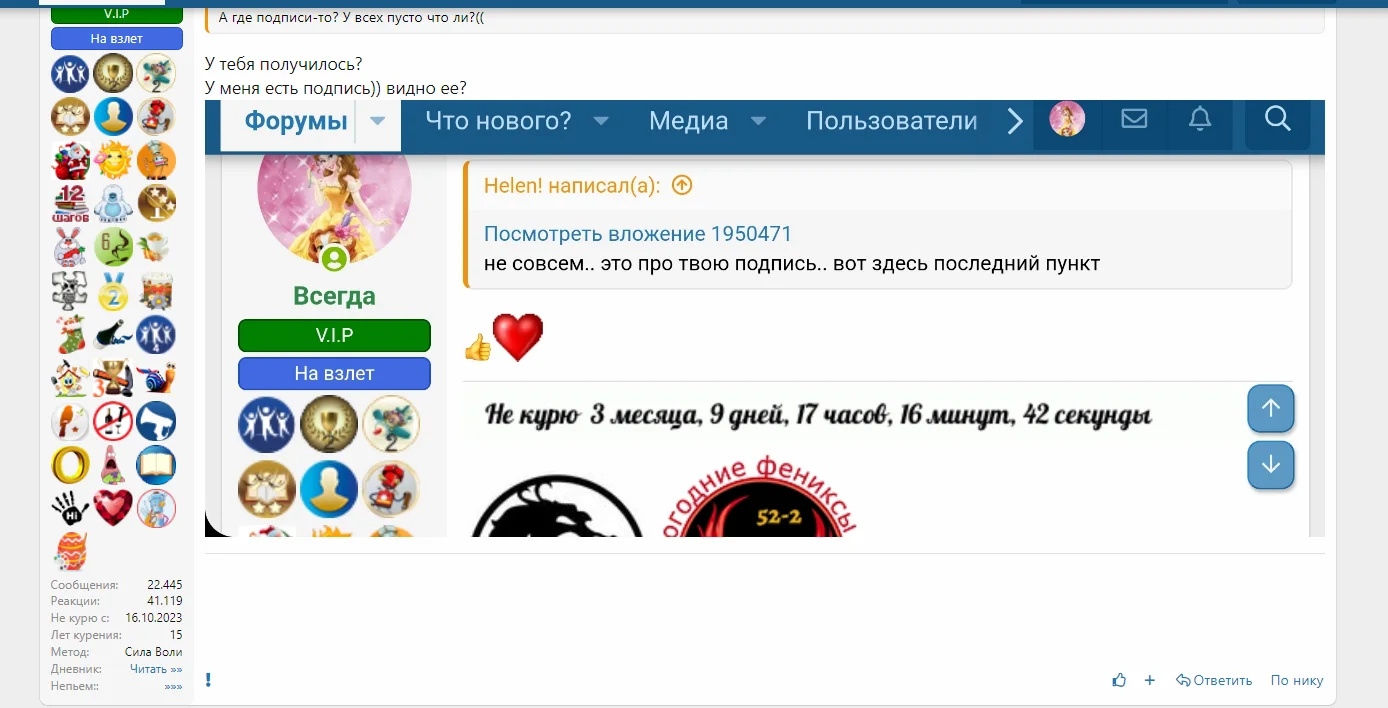Click the 'По нику' link
This screenshot has width=1388, height=708.
click(1297, 680)
